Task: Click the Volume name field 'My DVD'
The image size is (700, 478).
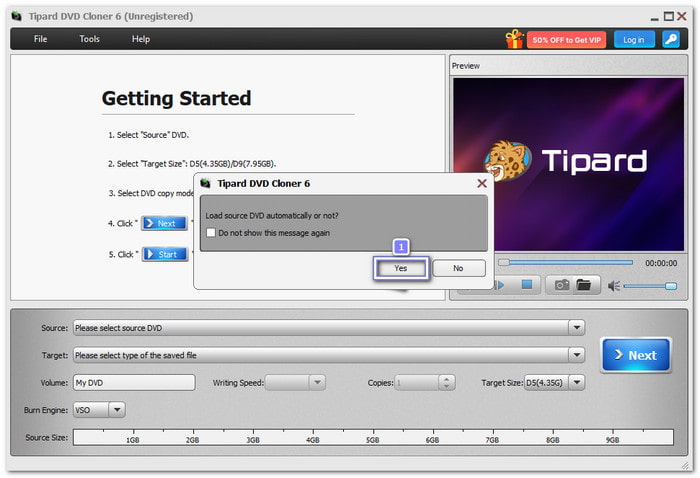Action: click(134, 382)
